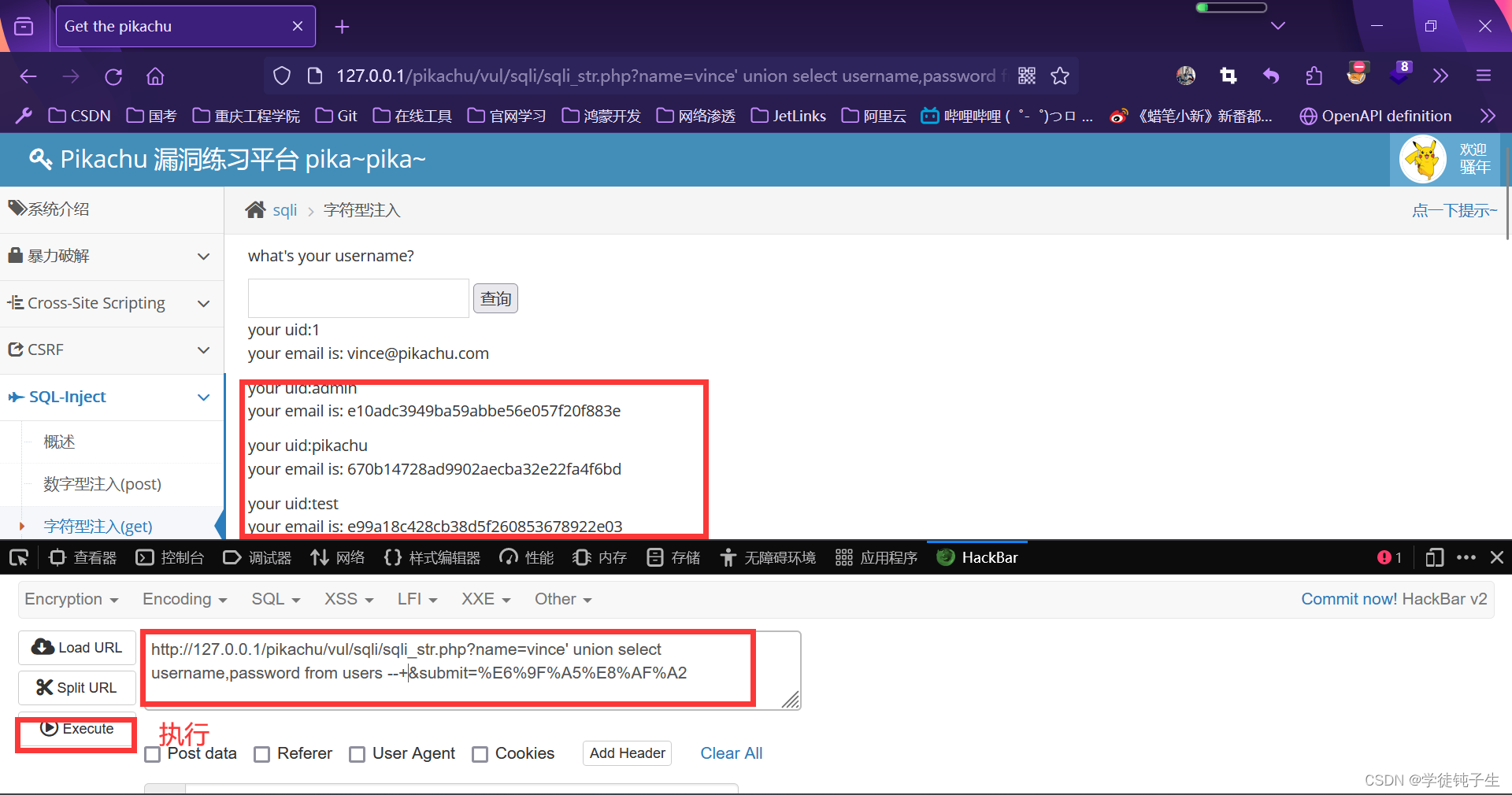This screenshot has height=795, width=1512.
Task: Expand the Cross-Site Scripting sidebar section
Action: (x=112, y=304)
